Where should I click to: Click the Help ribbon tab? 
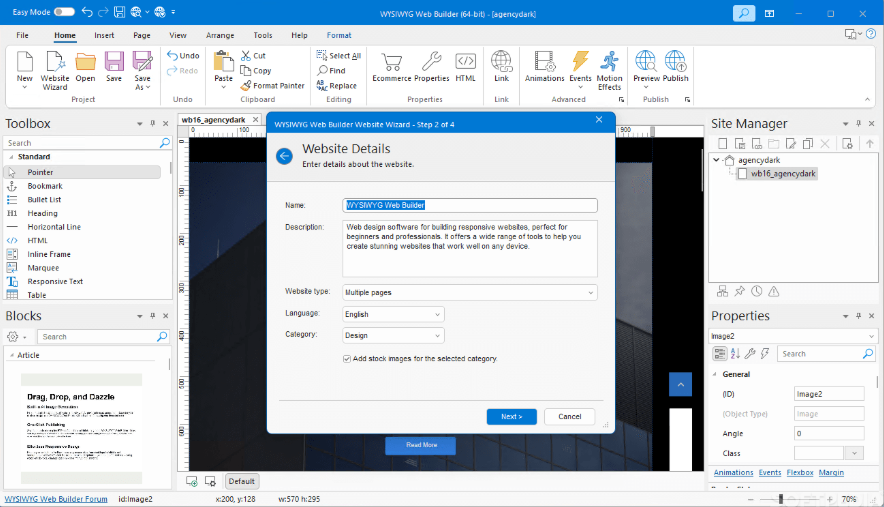pos(299,35)
